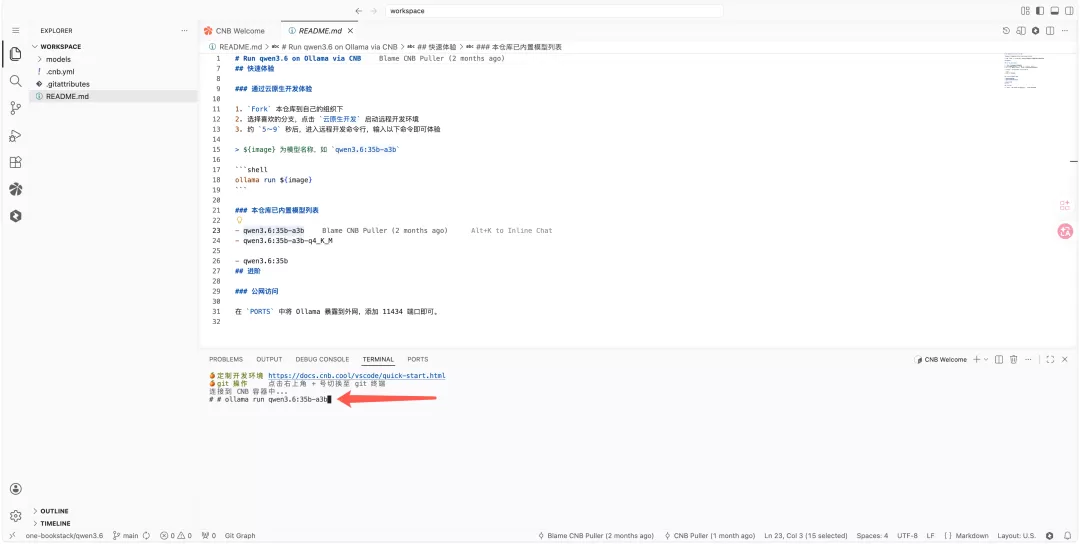Open the docs.cnb.cool quick-start link
Screen dimensions: 1080x544
[357, 376]
